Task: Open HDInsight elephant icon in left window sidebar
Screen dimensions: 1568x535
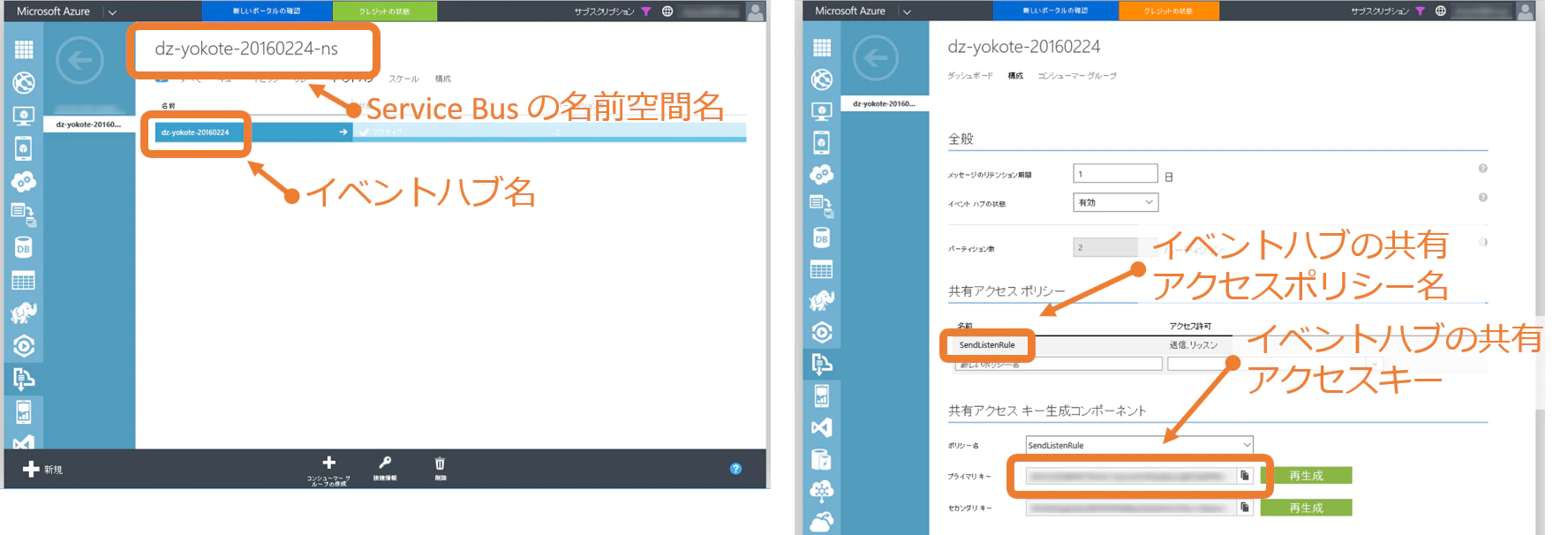Action: [x=24, y=313]
